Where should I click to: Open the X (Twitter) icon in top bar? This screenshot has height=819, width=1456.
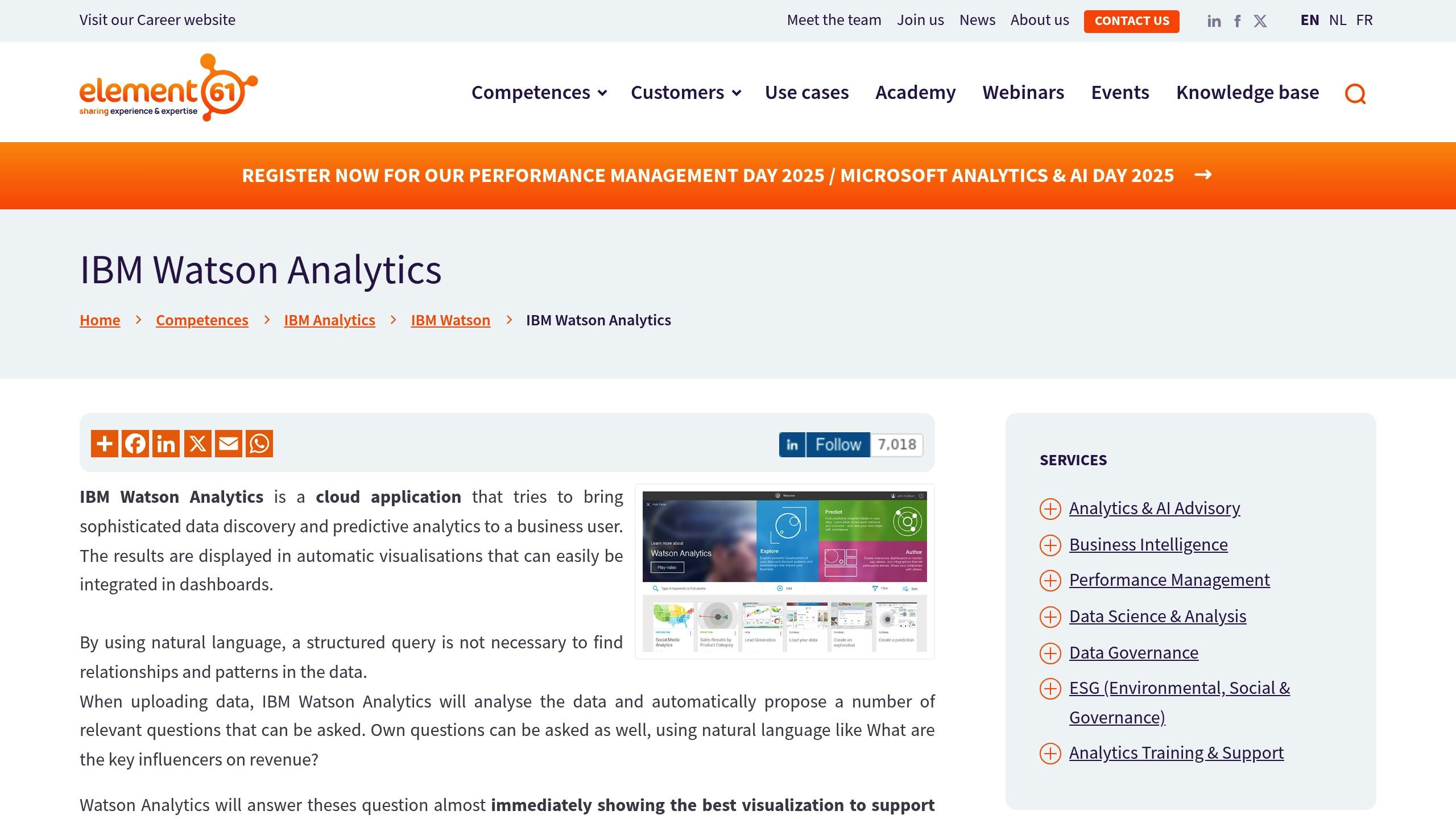[x=1260, y=21]
